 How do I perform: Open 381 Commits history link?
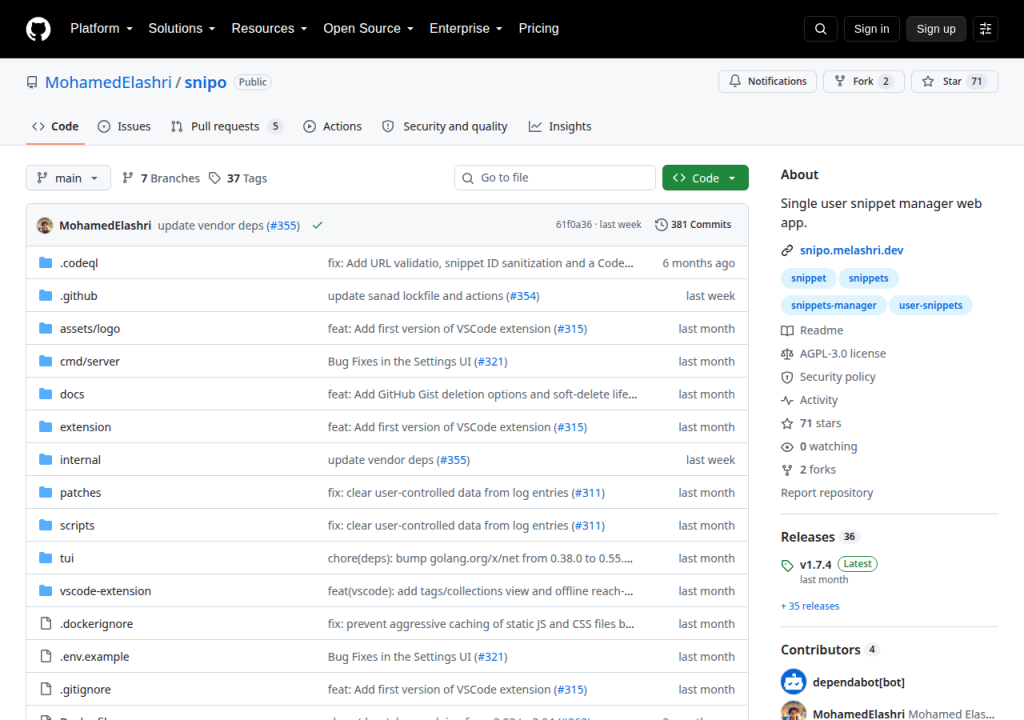[x=693, y=225]
